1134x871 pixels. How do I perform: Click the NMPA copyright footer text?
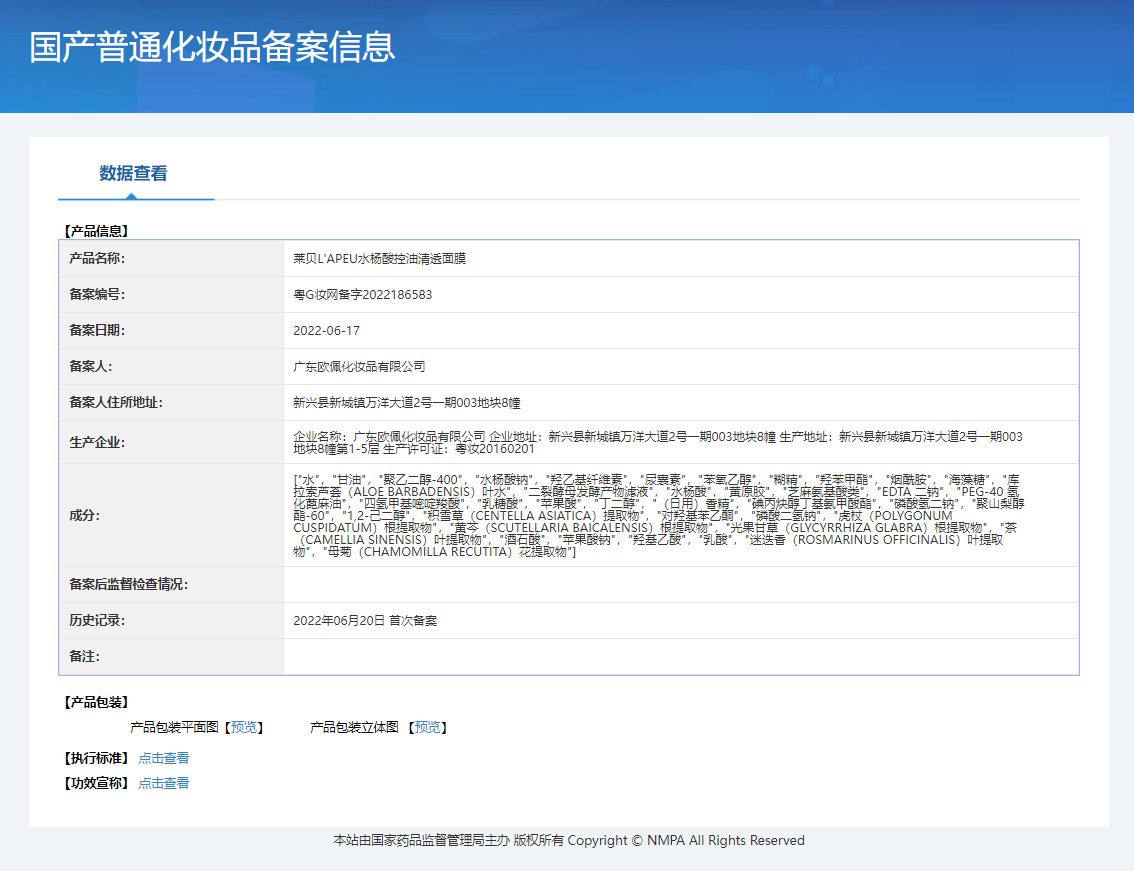click(x=568, y=841)
